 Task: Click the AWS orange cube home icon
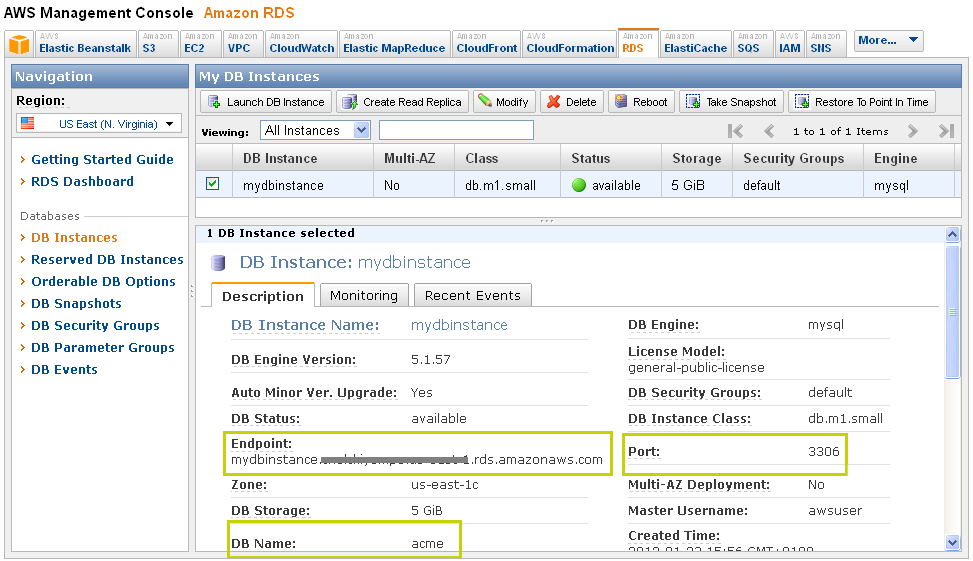[19, 45]
